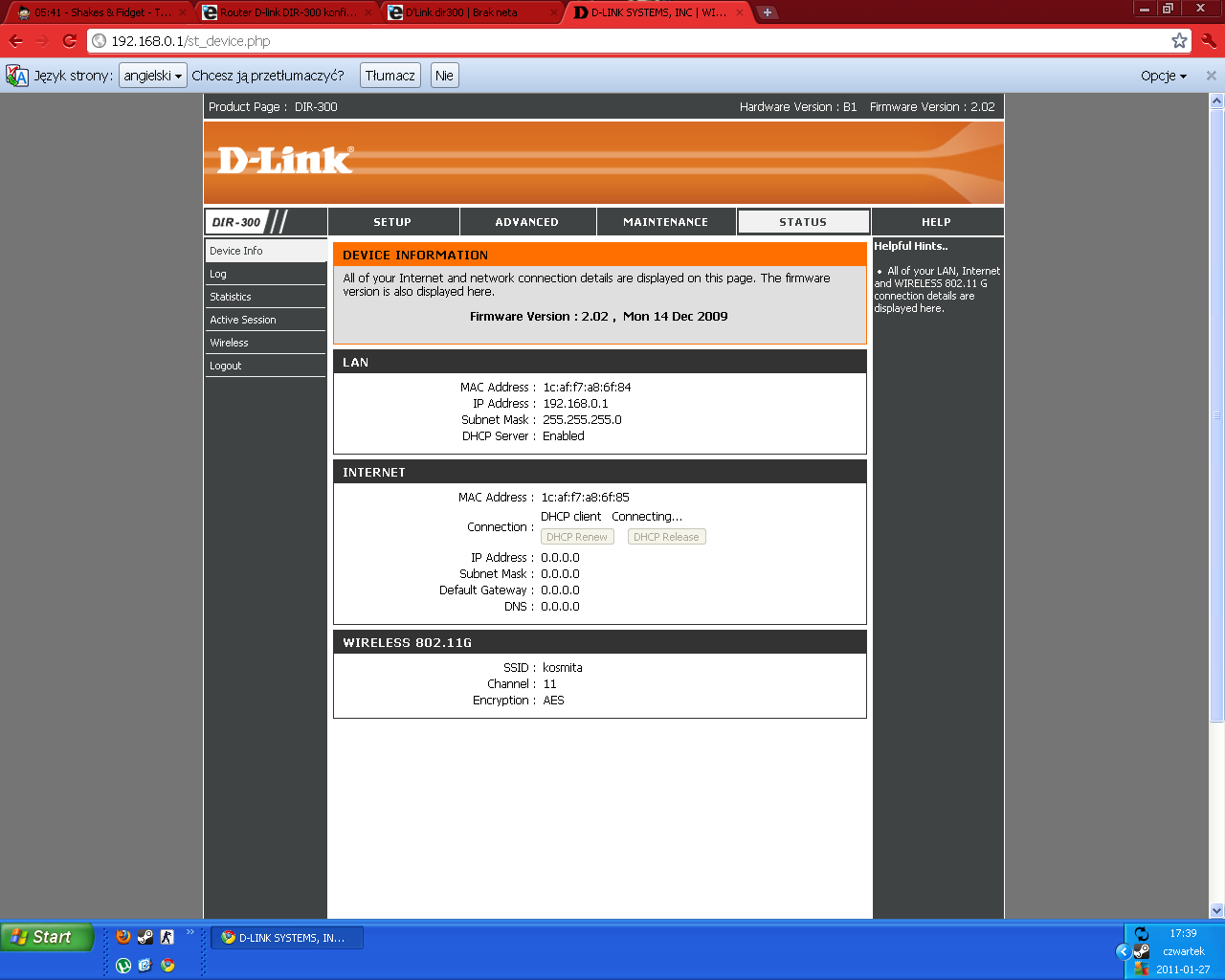This screenshot has width=1225, height=980.
Task: Show more quick launch items
Action: click(x=189, y=932)
